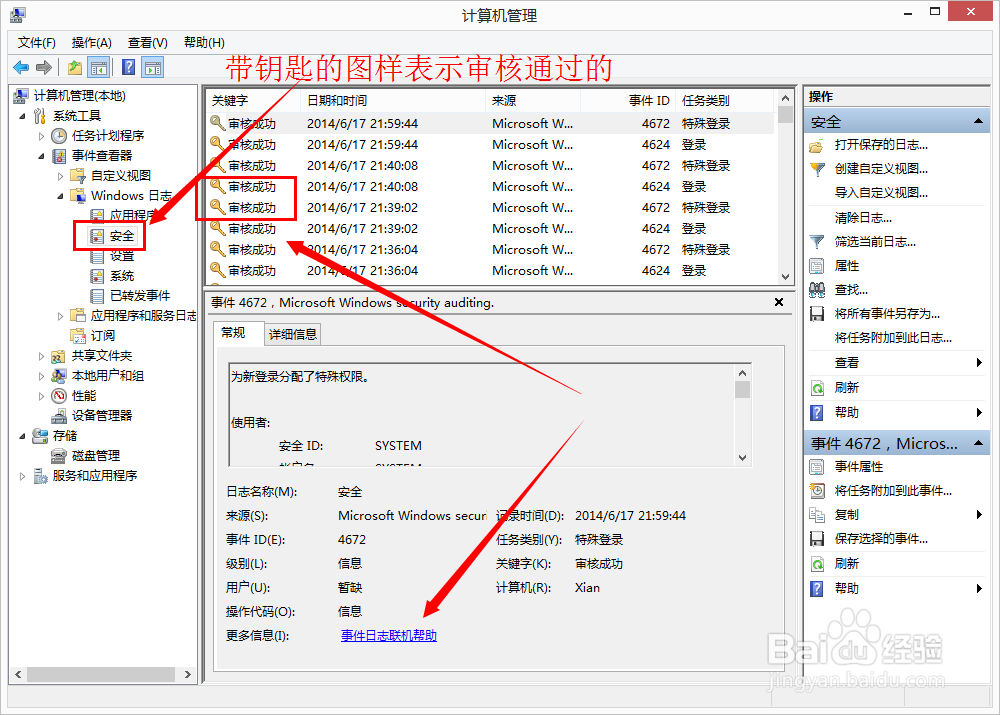Click 导入自定义视图... action

[881, 193]
